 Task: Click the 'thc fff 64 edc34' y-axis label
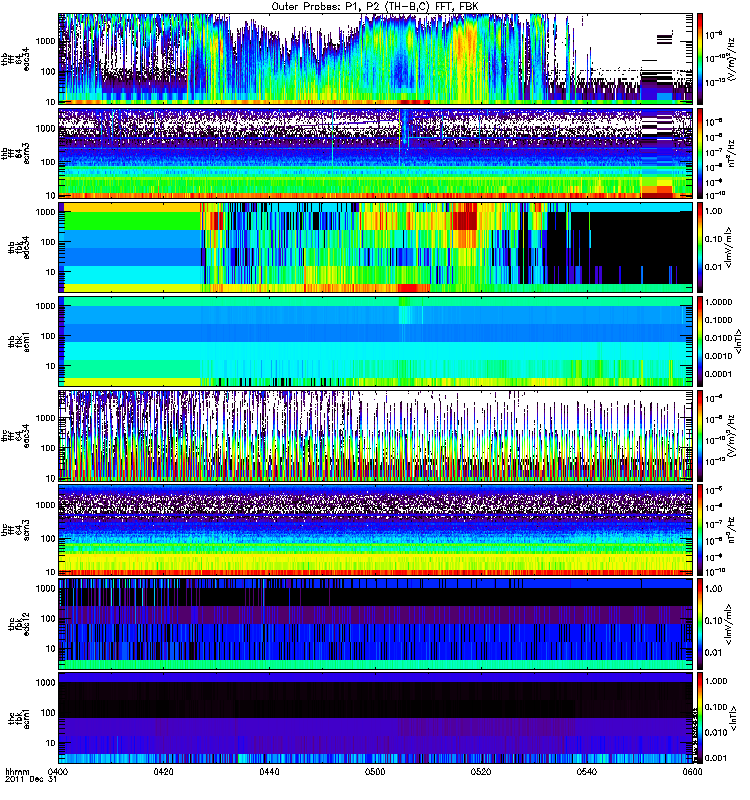point(15,436)
